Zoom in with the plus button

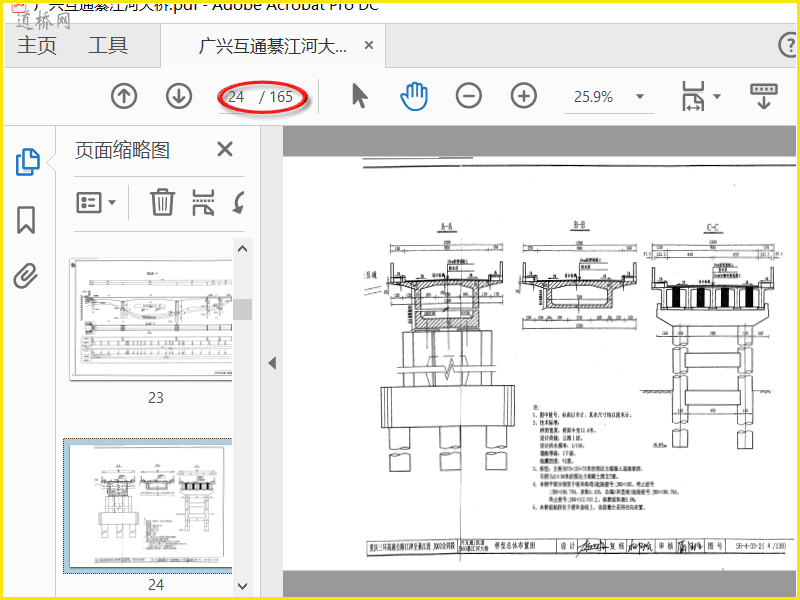(524, 96)
